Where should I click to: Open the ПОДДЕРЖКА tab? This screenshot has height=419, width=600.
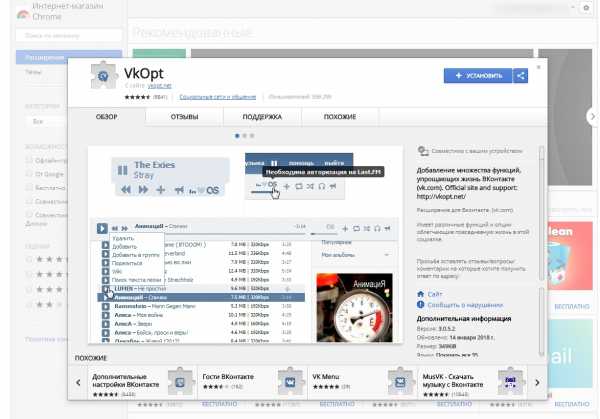point(262,117)
